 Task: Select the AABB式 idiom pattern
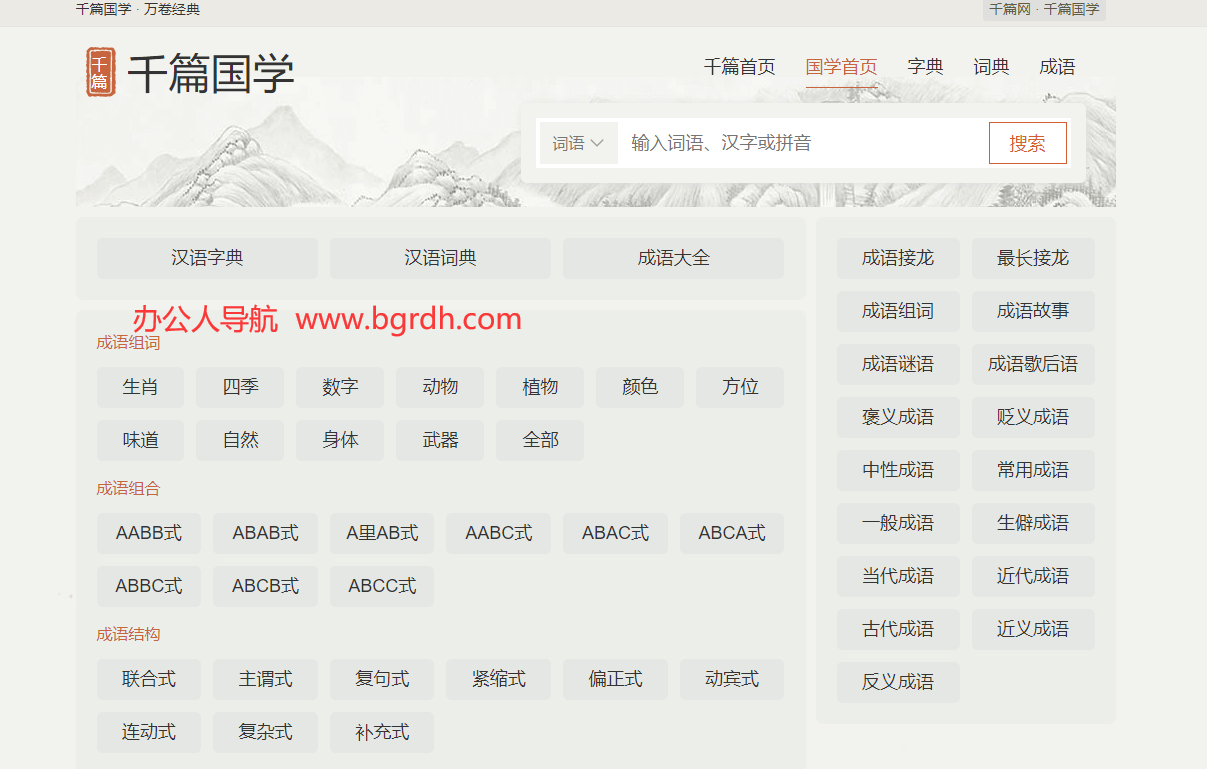click(149, 533)
